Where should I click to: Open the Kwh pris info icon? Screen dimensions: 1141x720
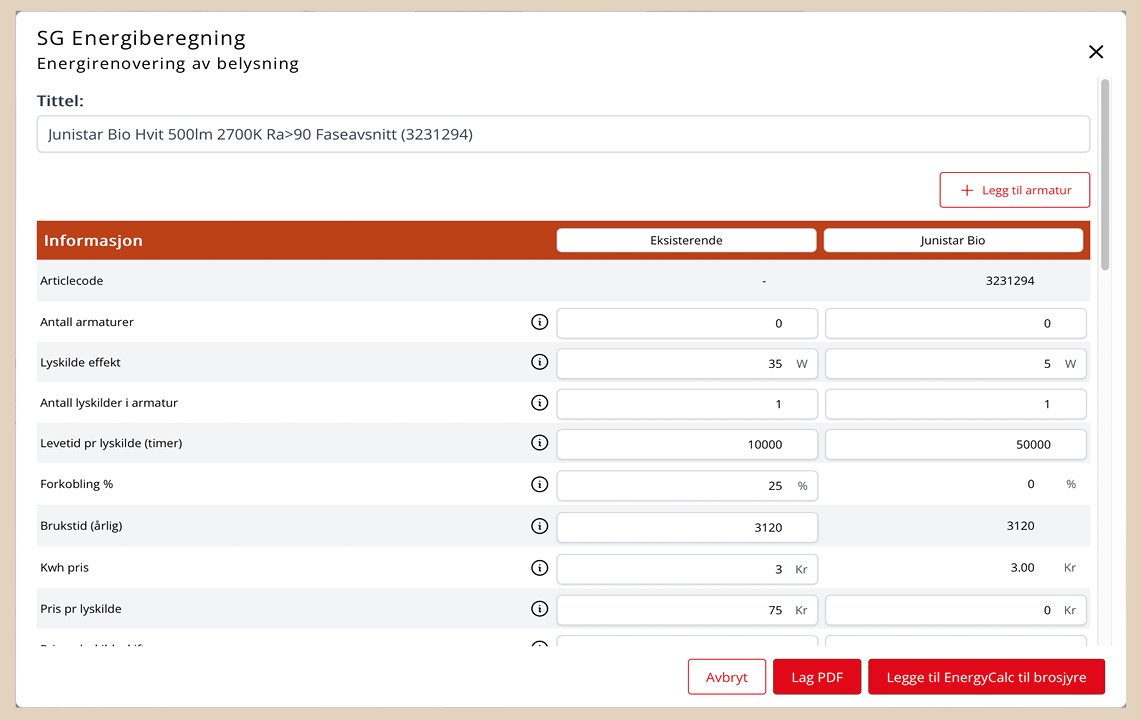point(539,568)
